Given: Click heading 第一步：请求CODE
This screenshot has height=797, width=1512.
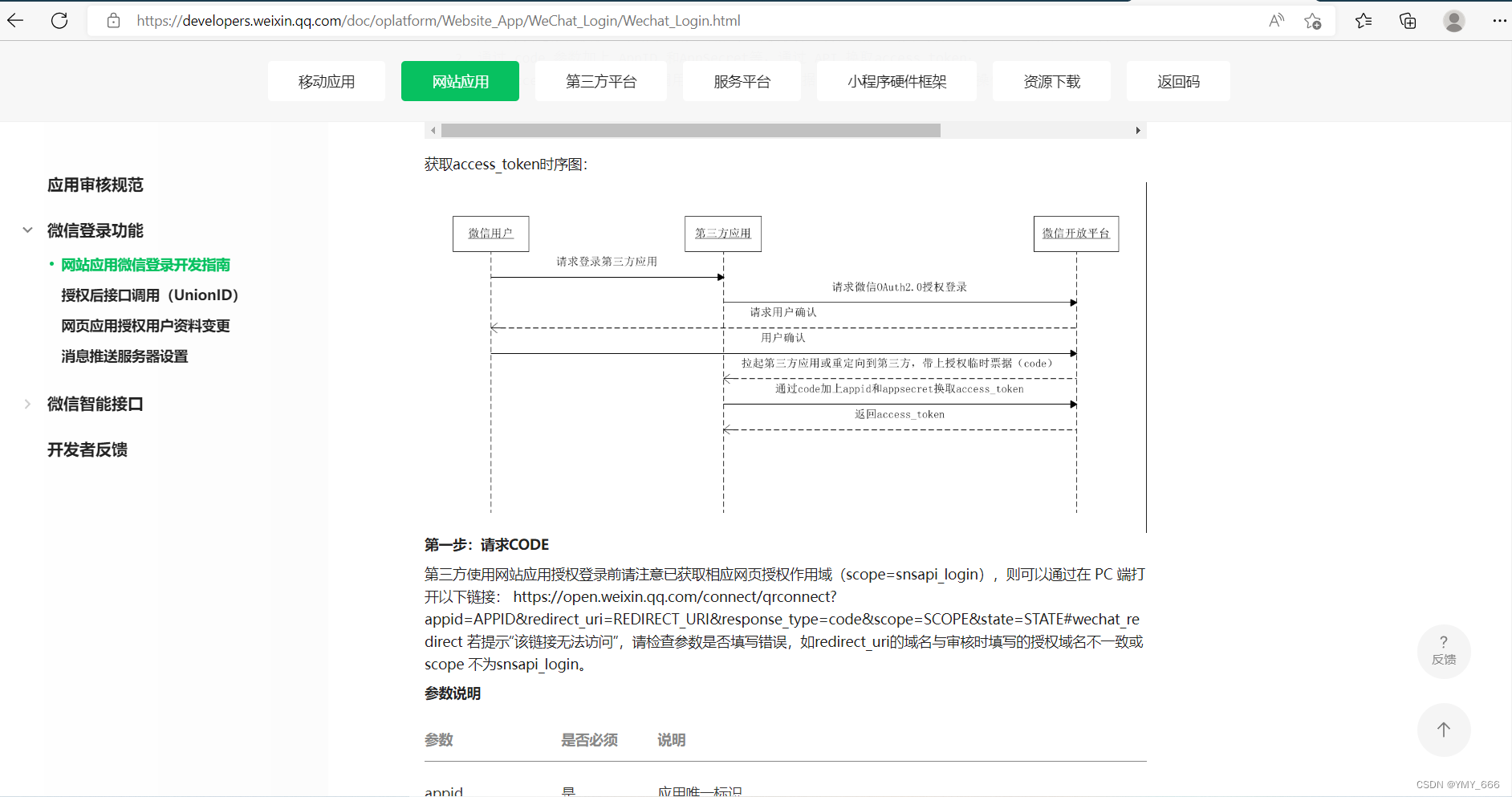Looking at the screenshot, I should click(x=487, y=545).
